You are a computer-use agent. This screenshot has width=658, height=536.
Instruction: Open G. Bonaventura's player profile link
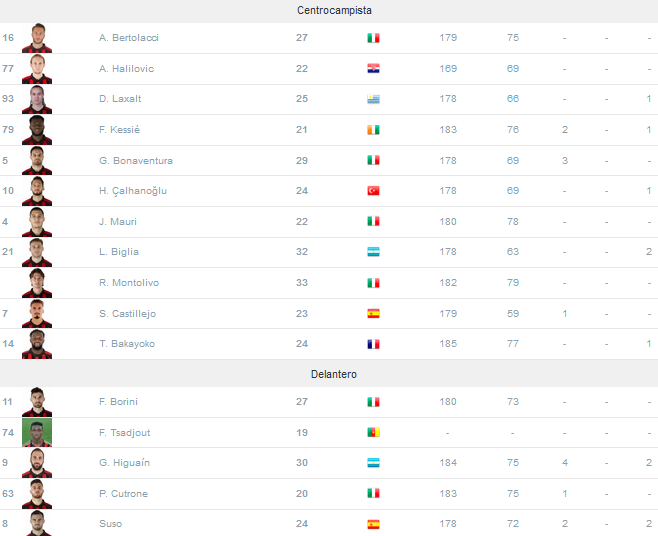pyautogui.click(x=136, y=160)
